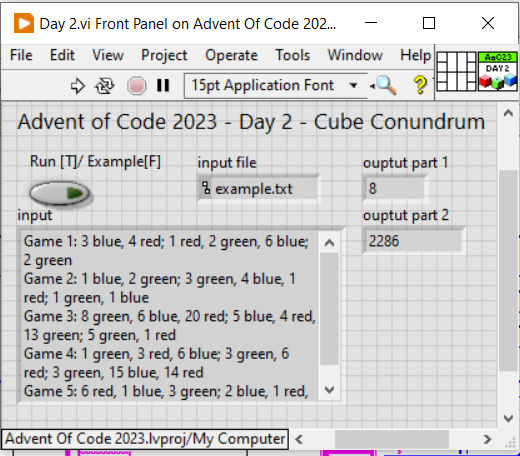Screen dimensions: 520x456
Task: Click the 'Advent of Code 2023 - Day 2' title text
Action: pos(155,122)
